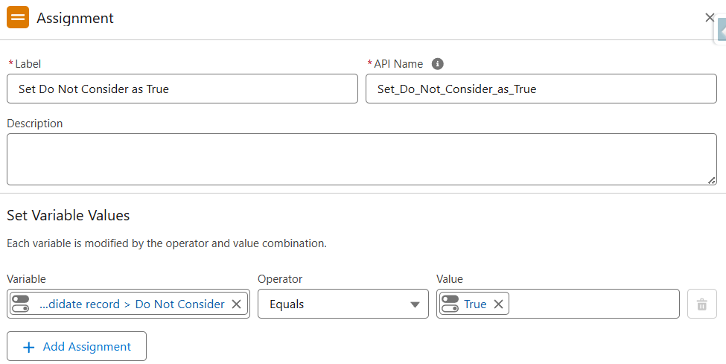Focus the API Name input field
726x364 pixels.
tap(541, 89)
